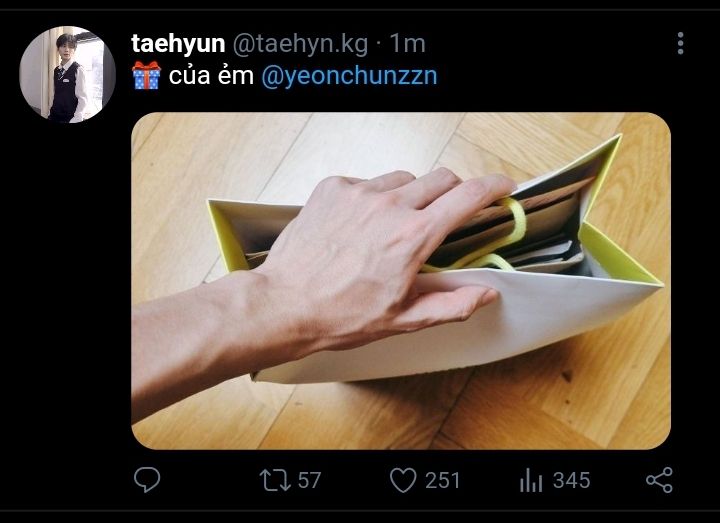Share the tweet using the share icon
The image size is (720, 523).
(x=659, y=480)
